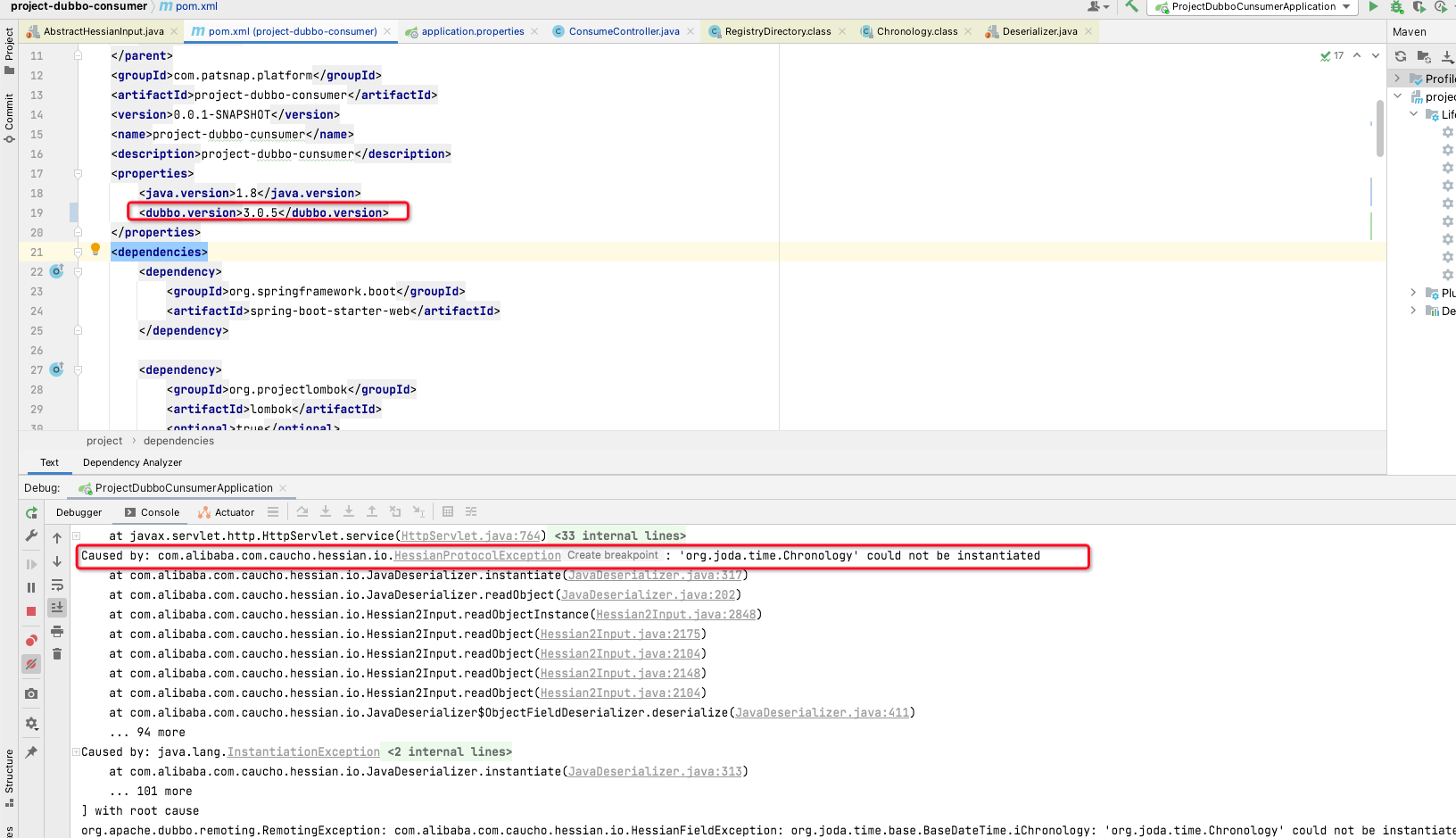Expand the Plugins node in the Maven panel
Viewport: 1456px width, 838px height.
point(1412,293)
